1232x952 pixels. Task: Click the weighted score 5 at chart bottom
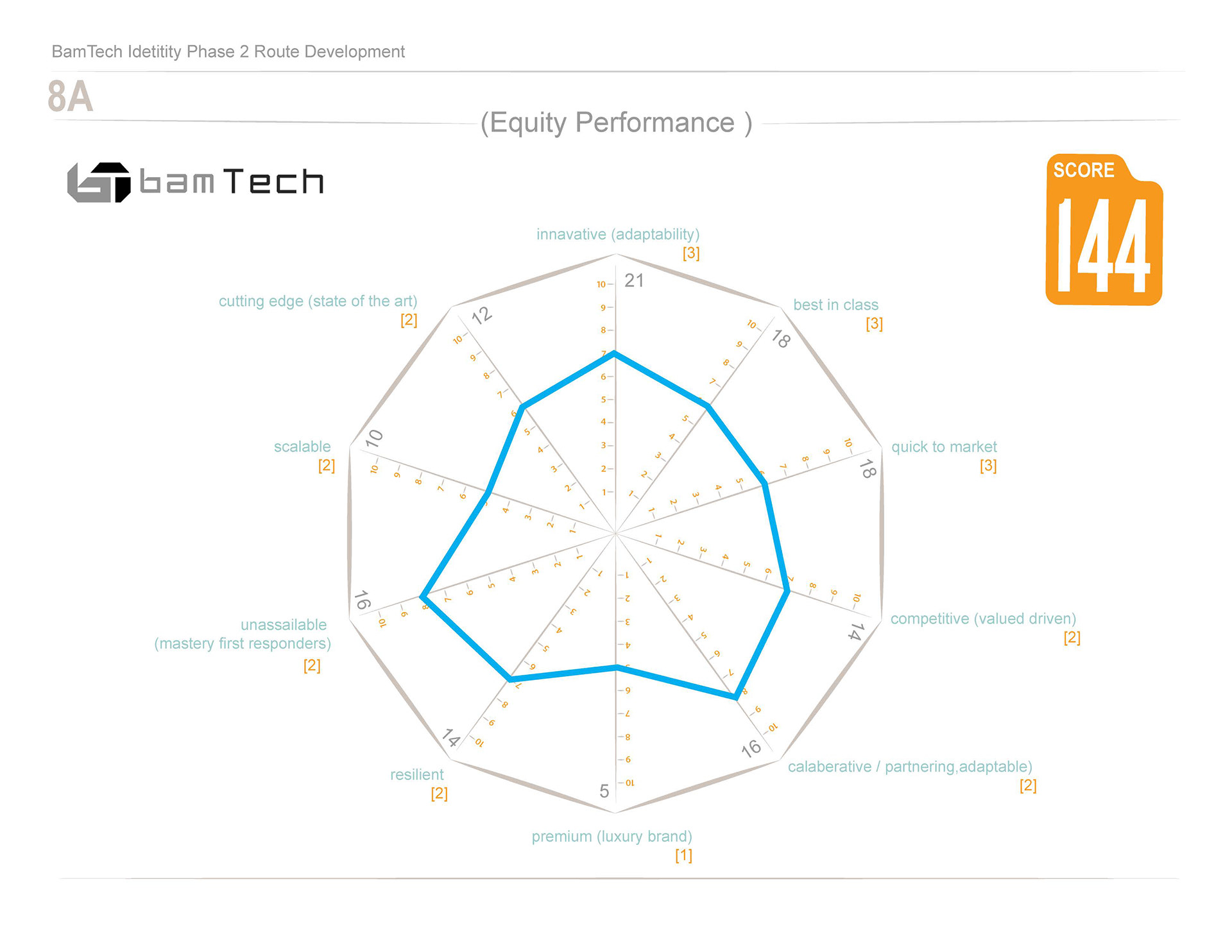[x=604, y=792]
